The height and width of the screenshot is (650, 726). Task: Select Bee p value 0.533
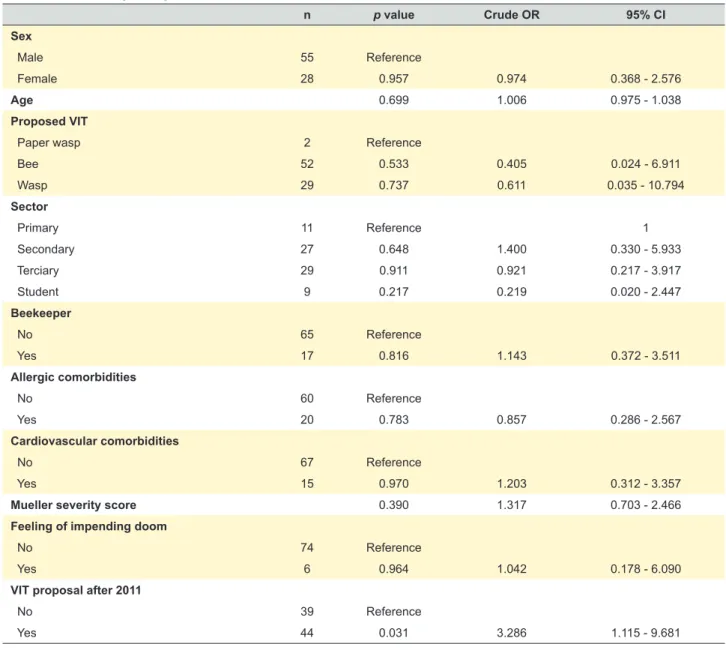[394, 164]
